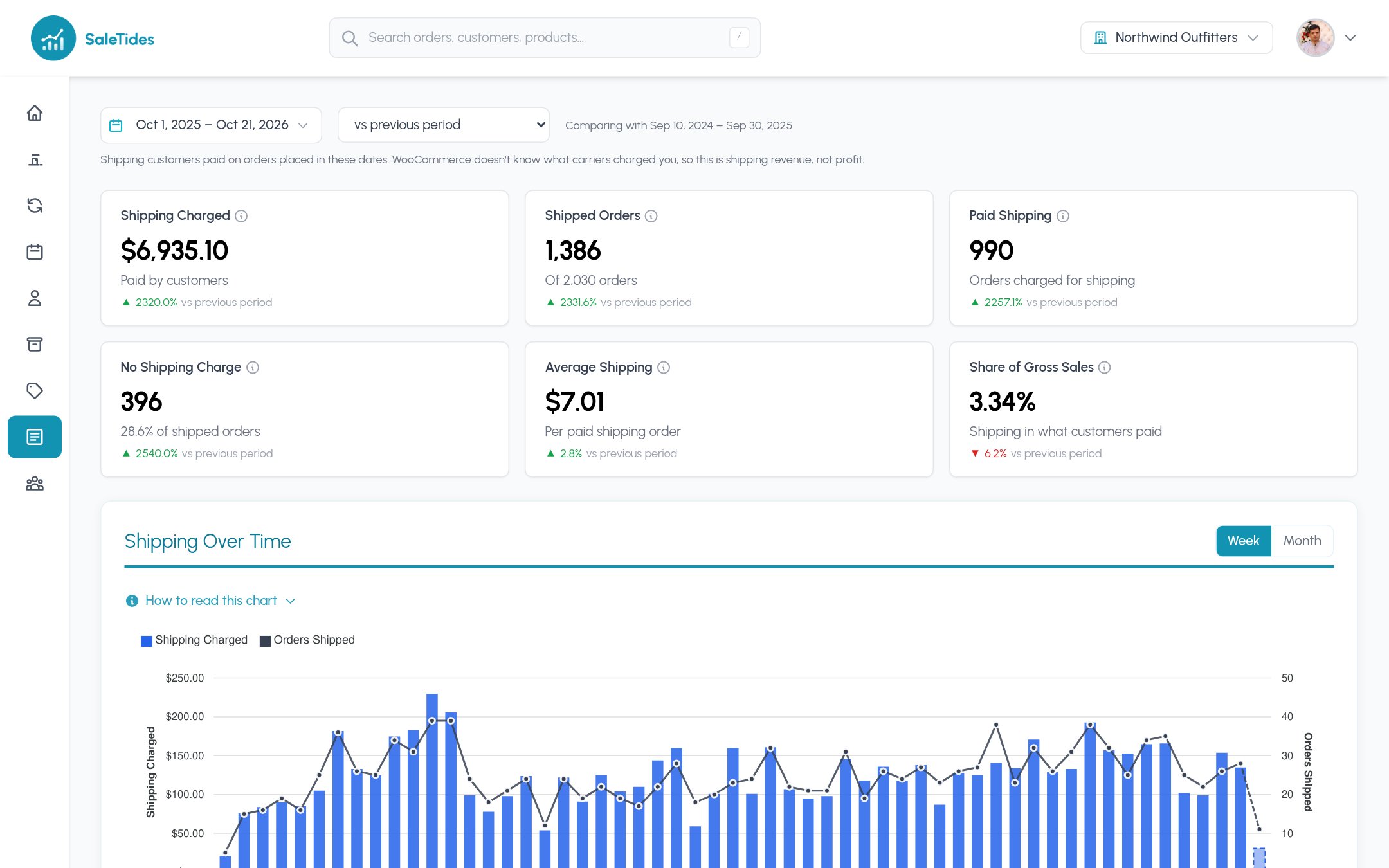The width and height of the screenshot is (1389, 868).
Task: Click the 990 paid shipping value
Action: (x=992, y=251)
